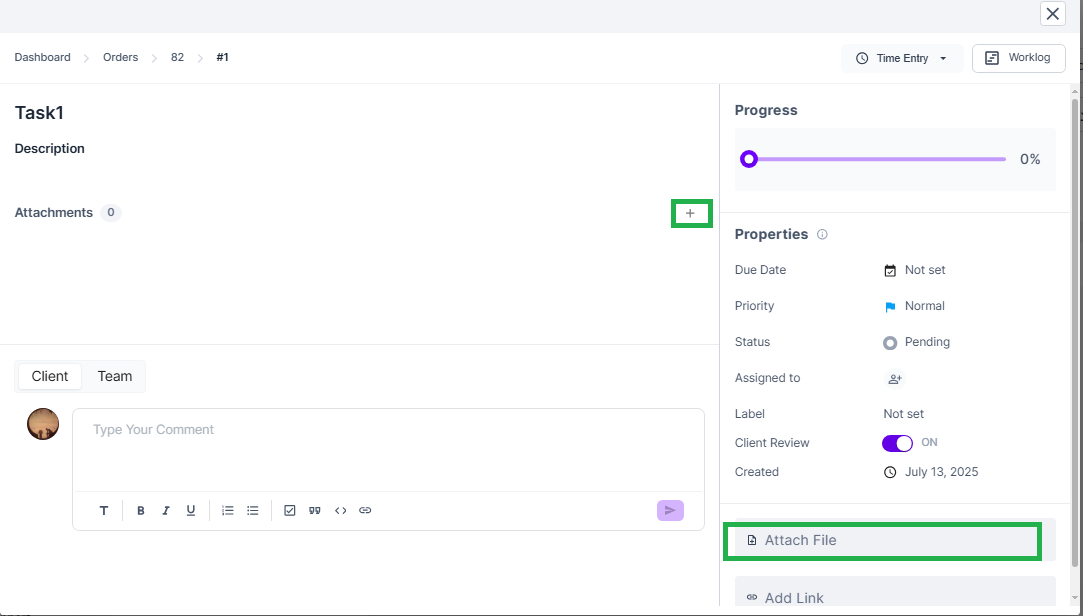Insert checkbox checklist in comment

tap(290, 510)
